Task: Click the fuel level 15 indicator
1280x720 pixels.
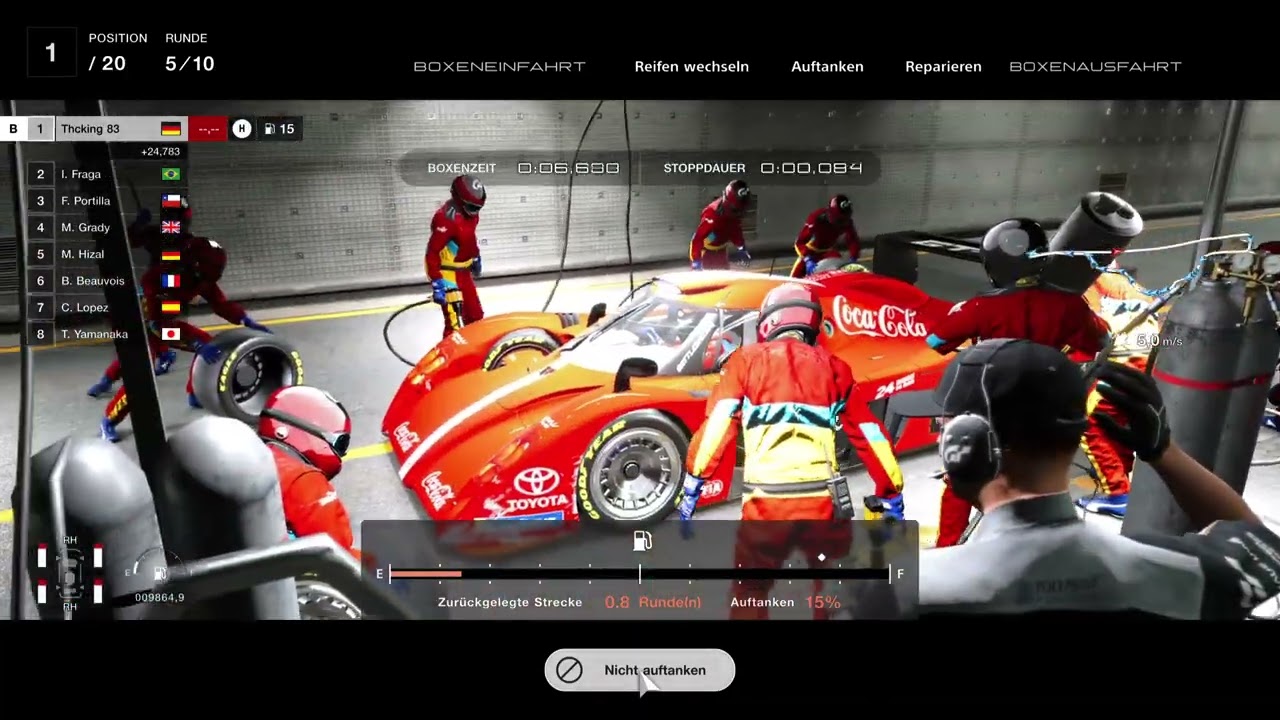Action: [279, 128]
